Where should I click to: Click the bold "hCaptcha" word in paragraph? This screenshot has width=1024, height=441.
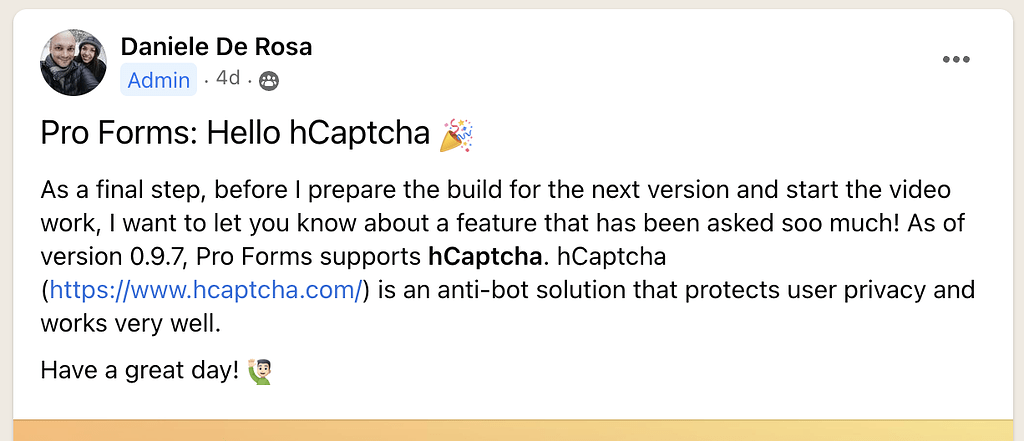(x=483, y=257)
